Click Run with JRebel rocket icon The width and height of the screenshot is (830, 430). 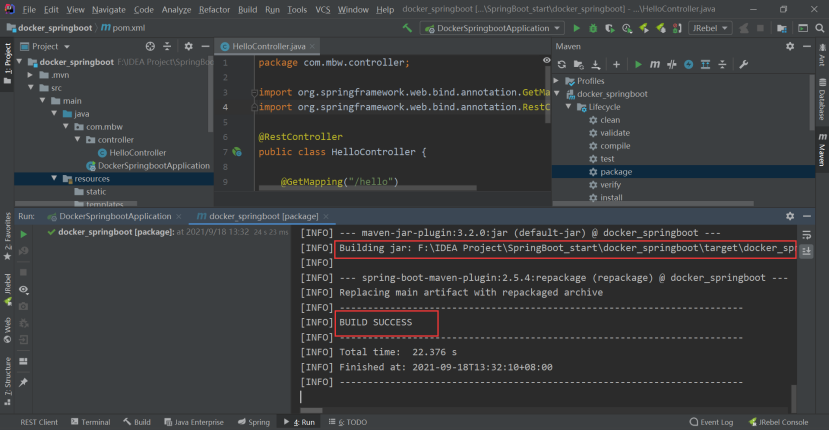(644, 28)
